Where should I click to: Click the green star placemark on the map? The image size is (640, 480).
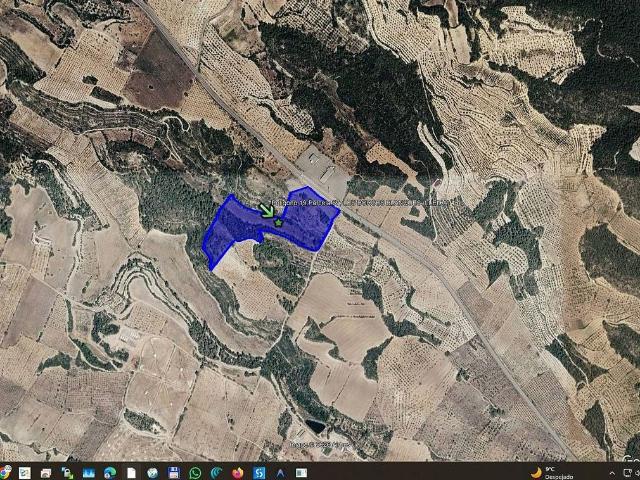coord(278,223)
